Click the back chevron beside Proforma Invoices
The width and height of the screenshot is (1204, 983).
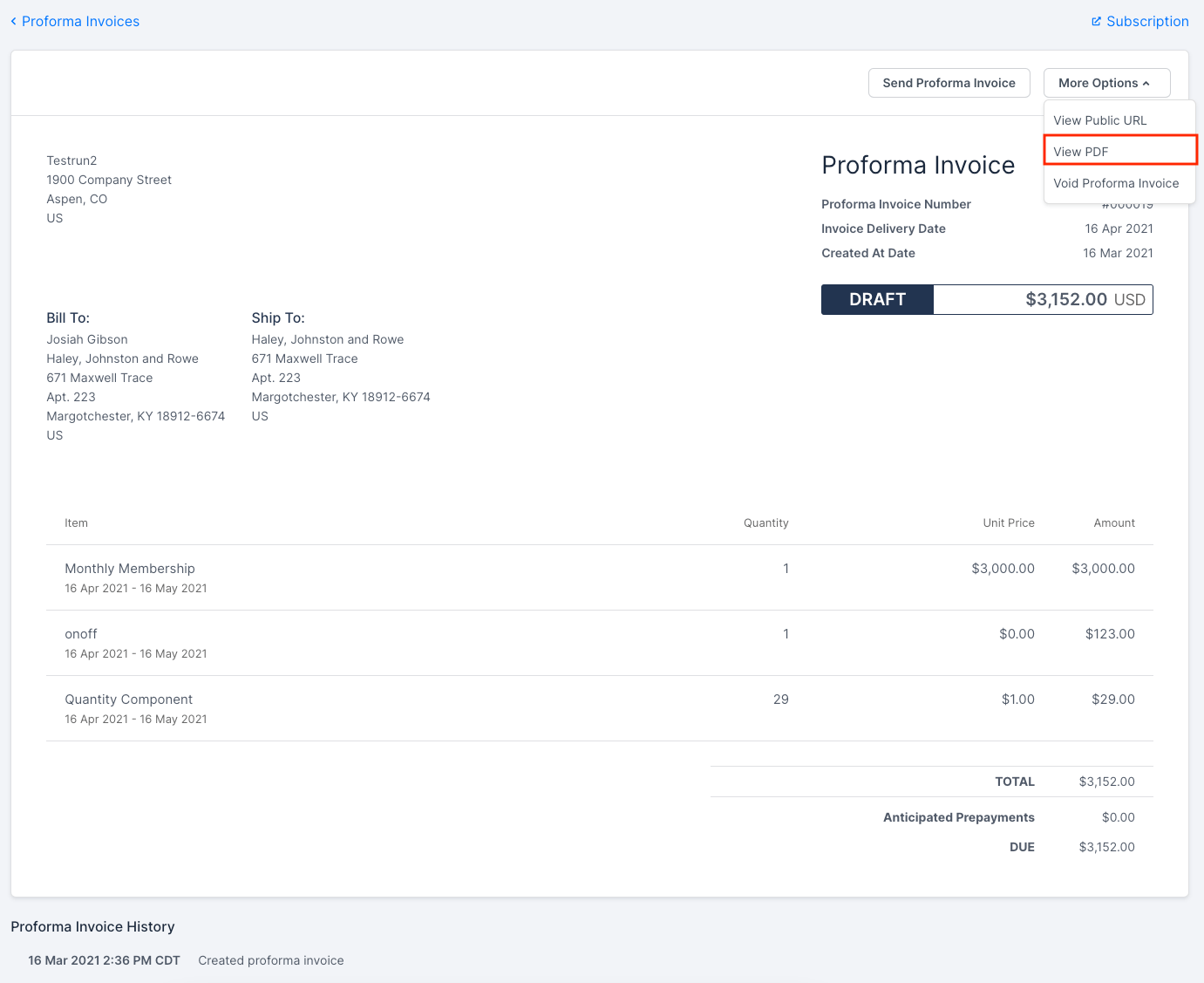coord(13,22)
